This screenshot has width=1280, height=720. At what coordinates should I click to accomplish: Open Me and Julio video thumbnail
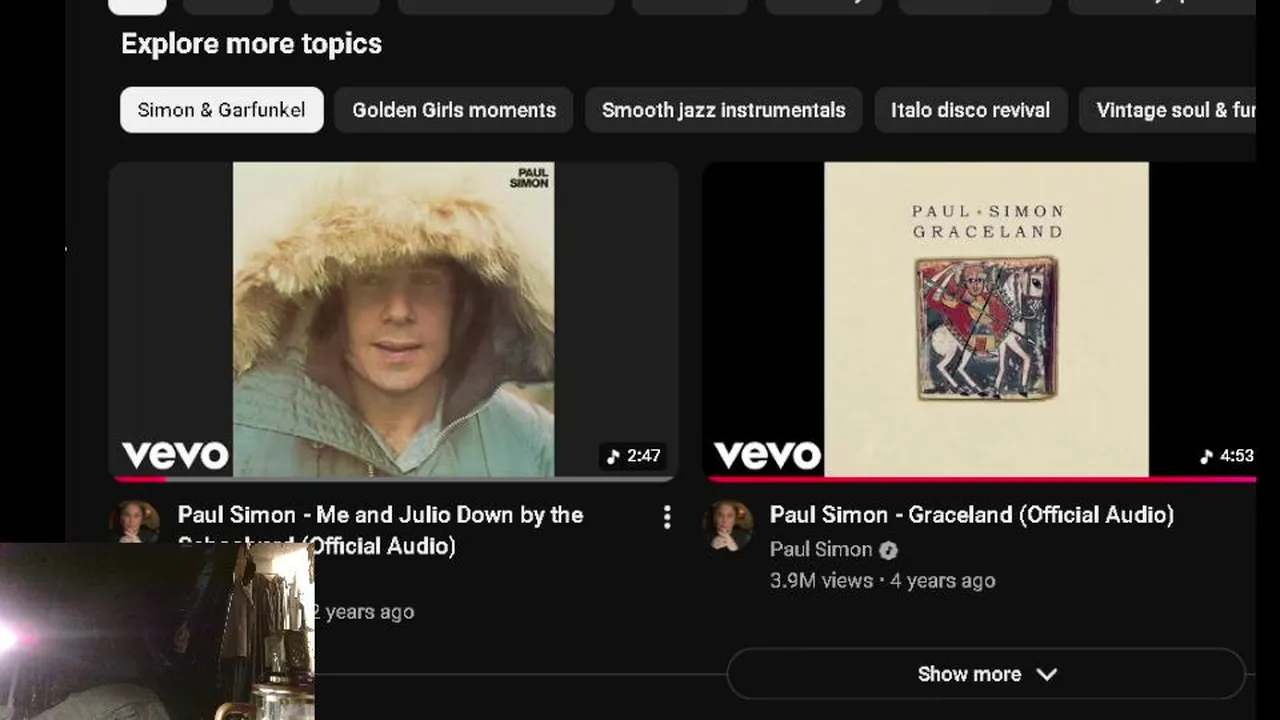[x=393, y=320]
